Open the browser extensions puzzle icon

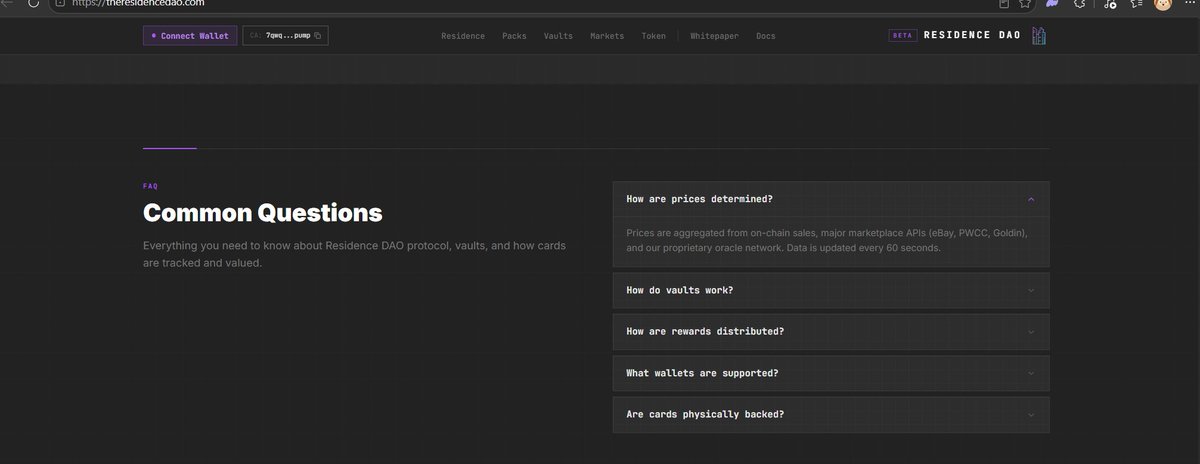[1079, 4]
